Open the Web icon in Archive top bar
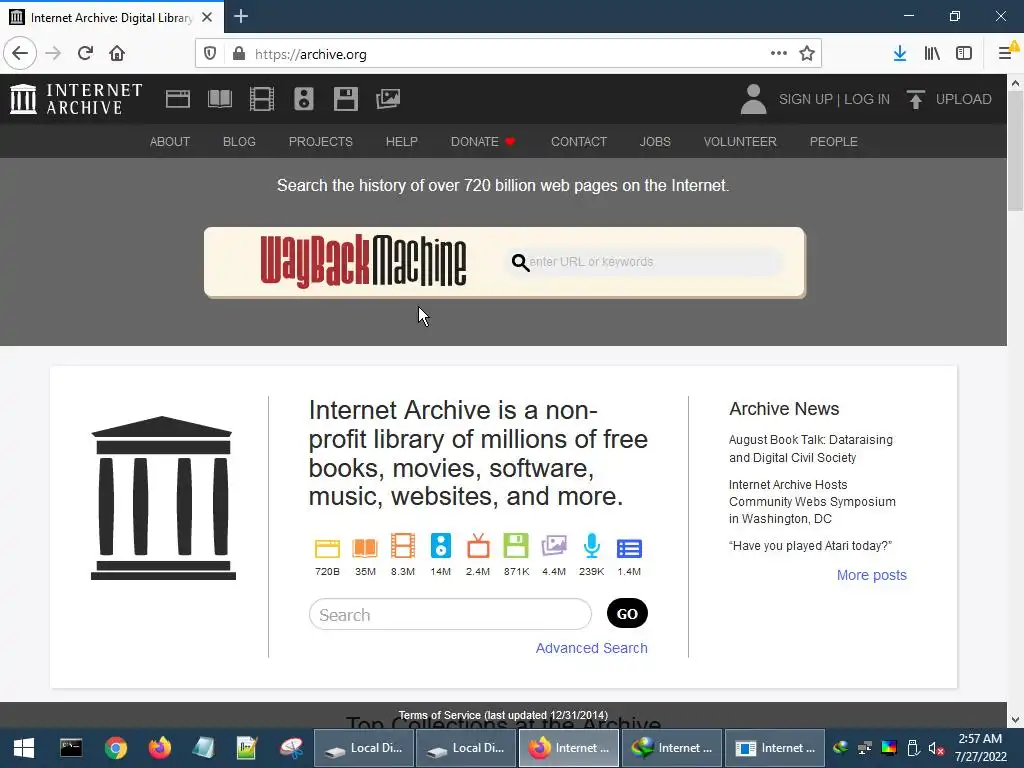 tap(178, 99)
